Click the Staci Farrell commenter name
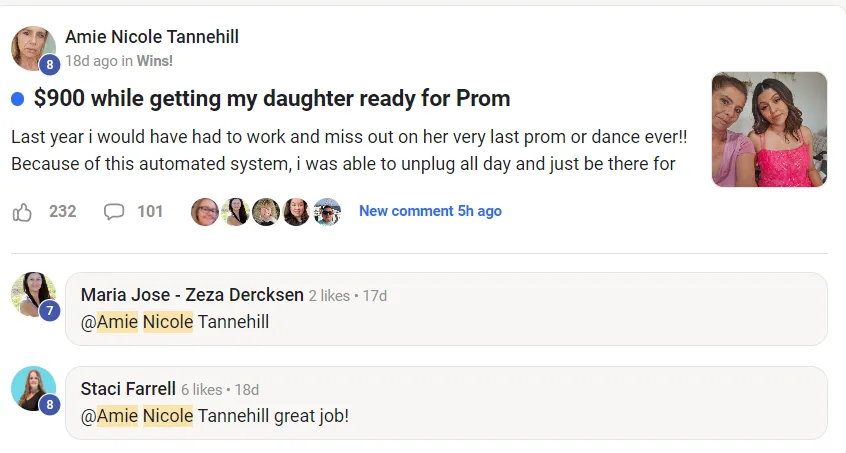846x453 pixels. [x=128, y=389]
